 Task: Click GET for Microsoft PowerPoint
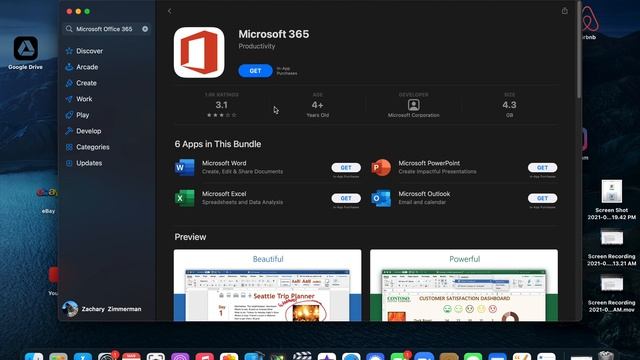click(542, 168)
